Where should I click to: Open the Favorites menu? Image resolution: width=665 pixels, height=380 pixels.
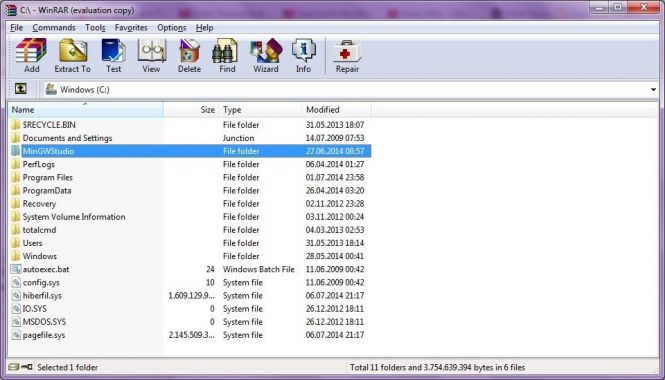[131, 28]
